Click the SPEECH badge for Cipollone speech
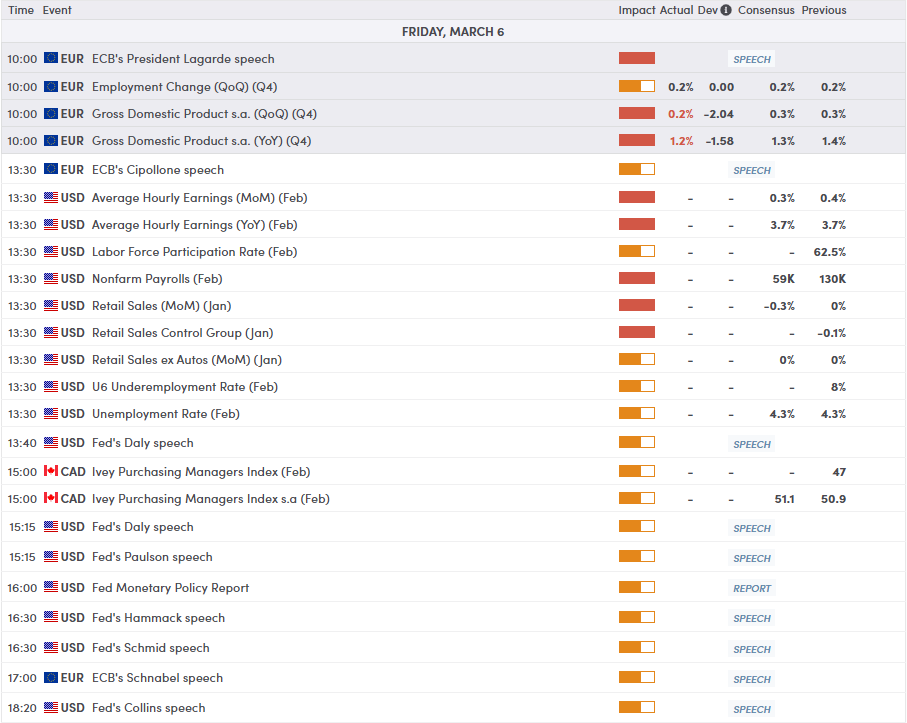 (x=752, y=170)
